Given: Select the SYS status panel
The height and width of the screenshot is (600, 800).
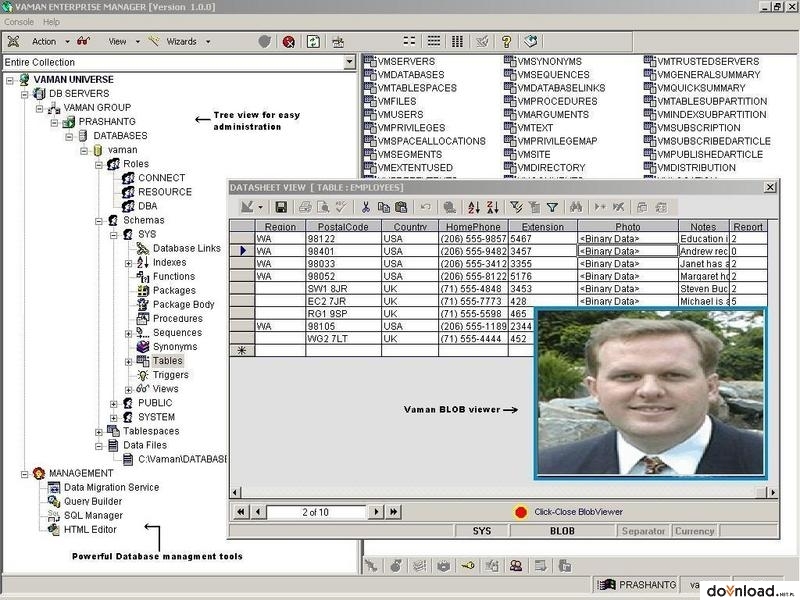Looking at the screenshot, I should (482, 531).
